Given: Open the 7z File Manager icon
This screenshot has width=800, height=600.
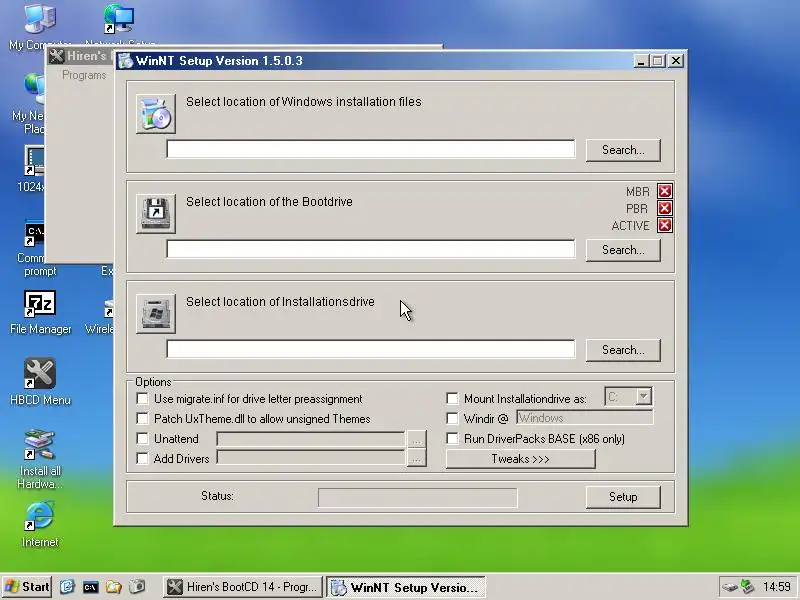Looking at the screenshot, I should tap(40, 313).
